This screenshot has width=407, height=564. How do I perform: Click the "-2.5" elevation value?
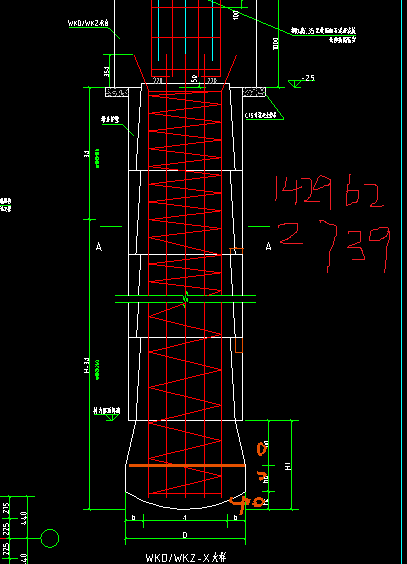(308, 78)
